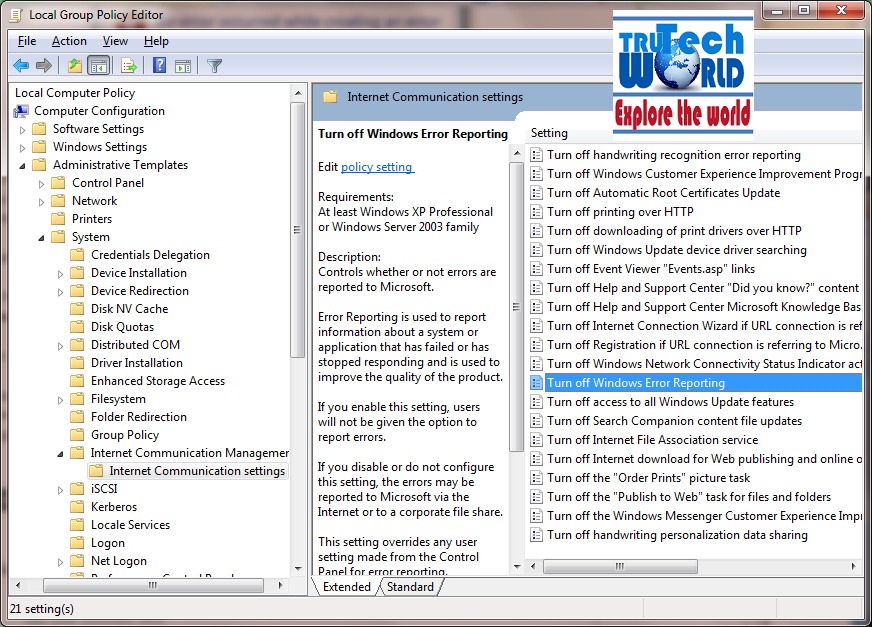Switch to the Standard tab
This screenshot has height=627, width=872.
pos(410,587)
